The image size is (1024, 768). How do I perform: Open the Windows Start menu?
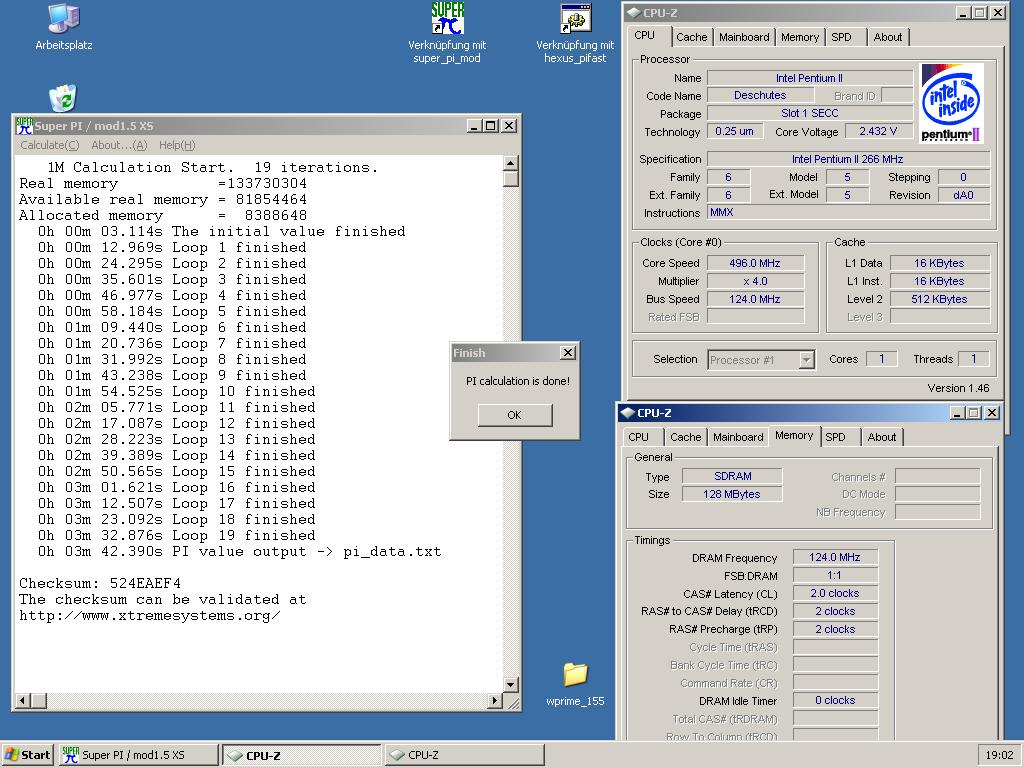tap(27, 755)
